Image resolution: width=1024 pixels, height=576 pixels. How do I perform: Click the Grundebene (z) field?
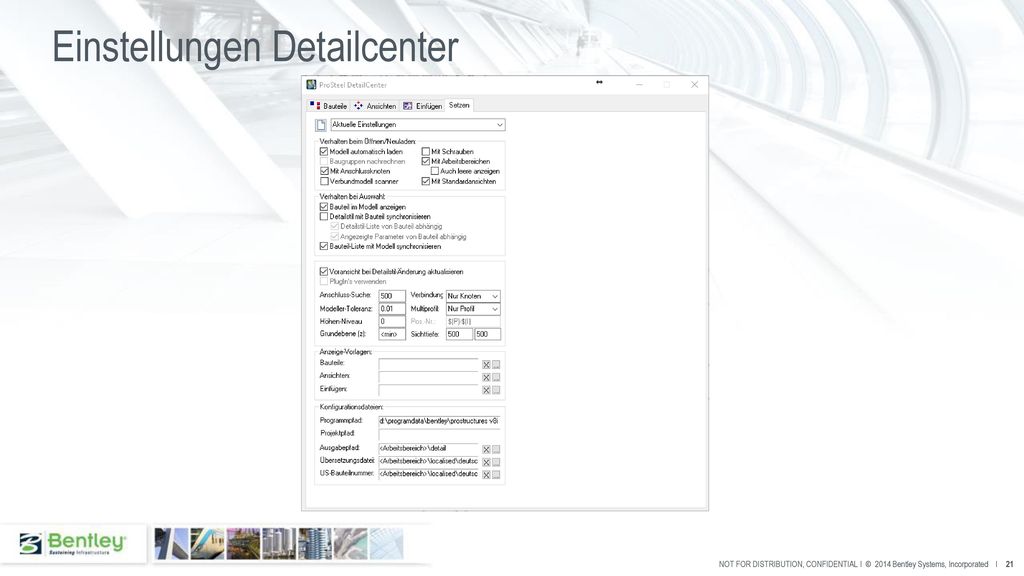(x=392, y=334)
